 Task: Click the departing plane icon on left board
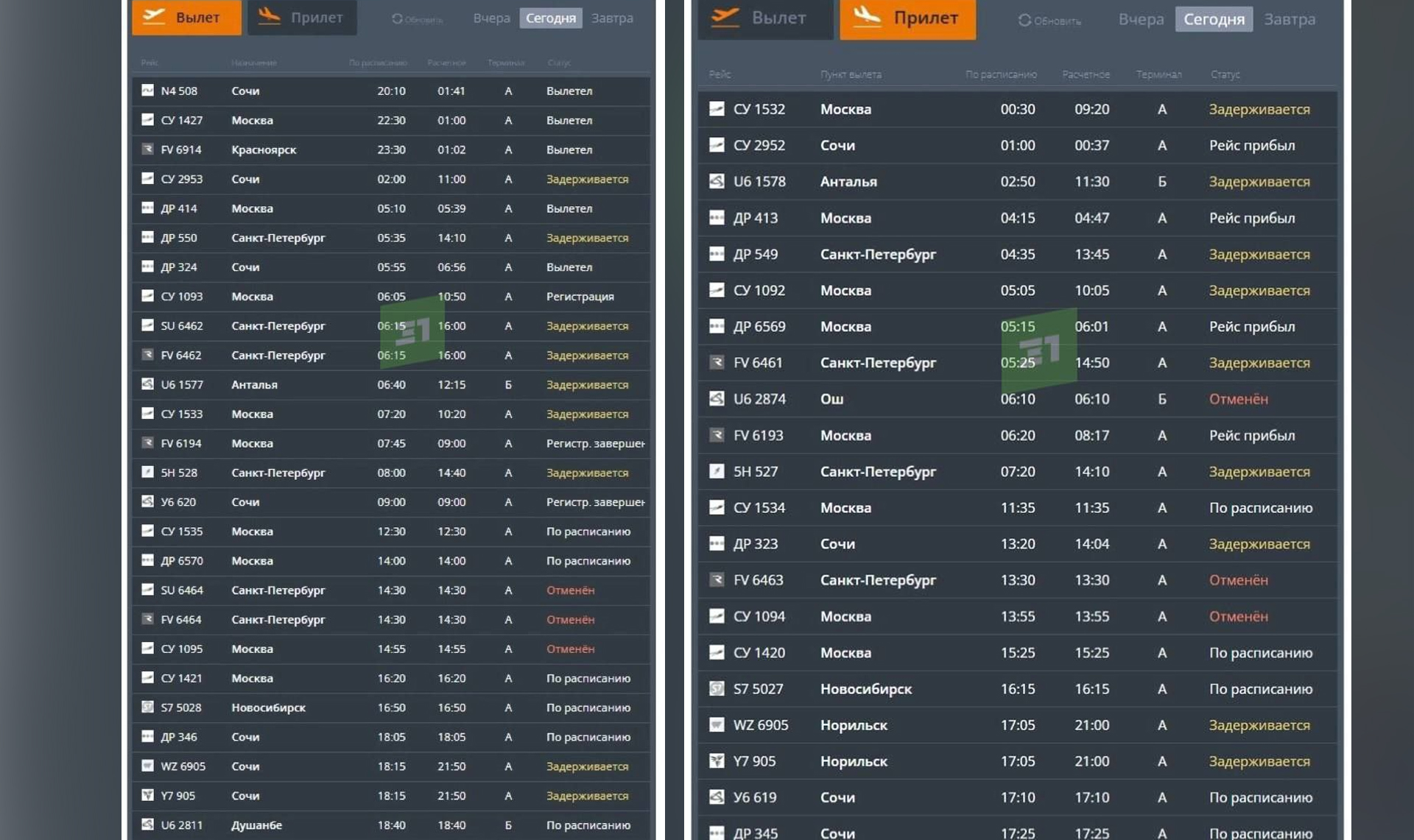pos(154,16)
